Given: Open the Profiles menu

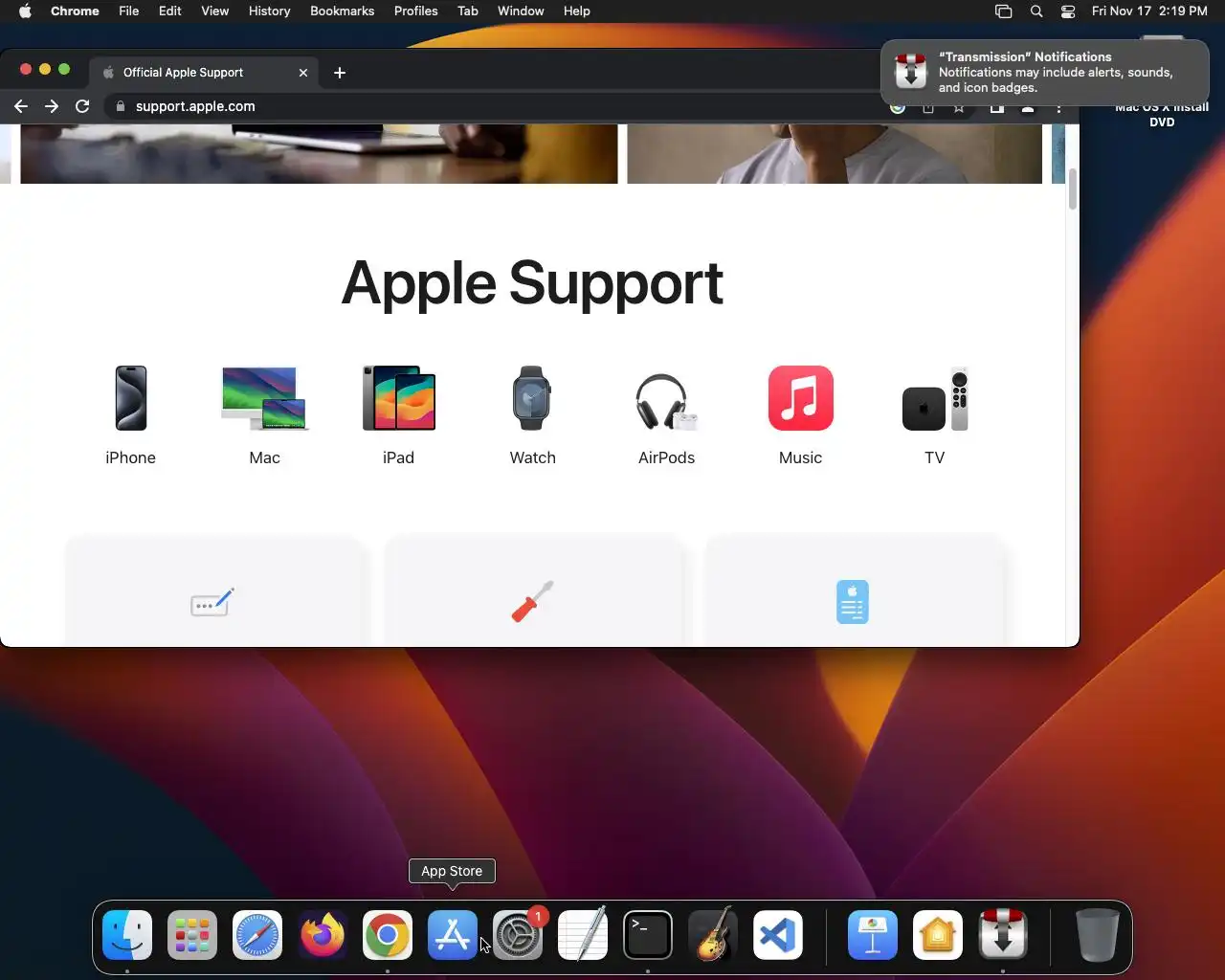Looking at the screenshot, I should coord(416,11).
